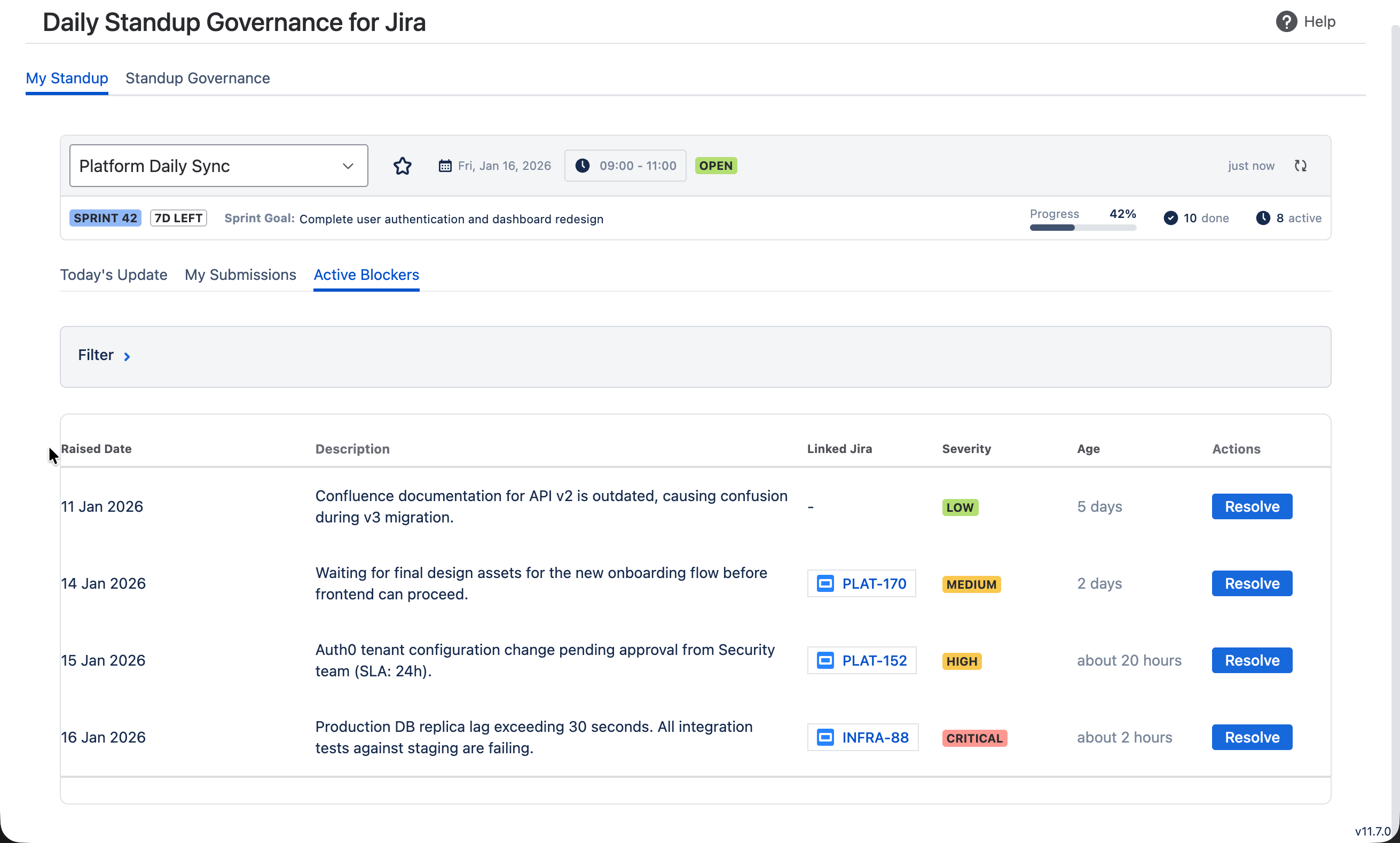Screen dimensions: 1400x843
Task: Open the Platform Daily Sync dropdown
Action: [218, 166]
